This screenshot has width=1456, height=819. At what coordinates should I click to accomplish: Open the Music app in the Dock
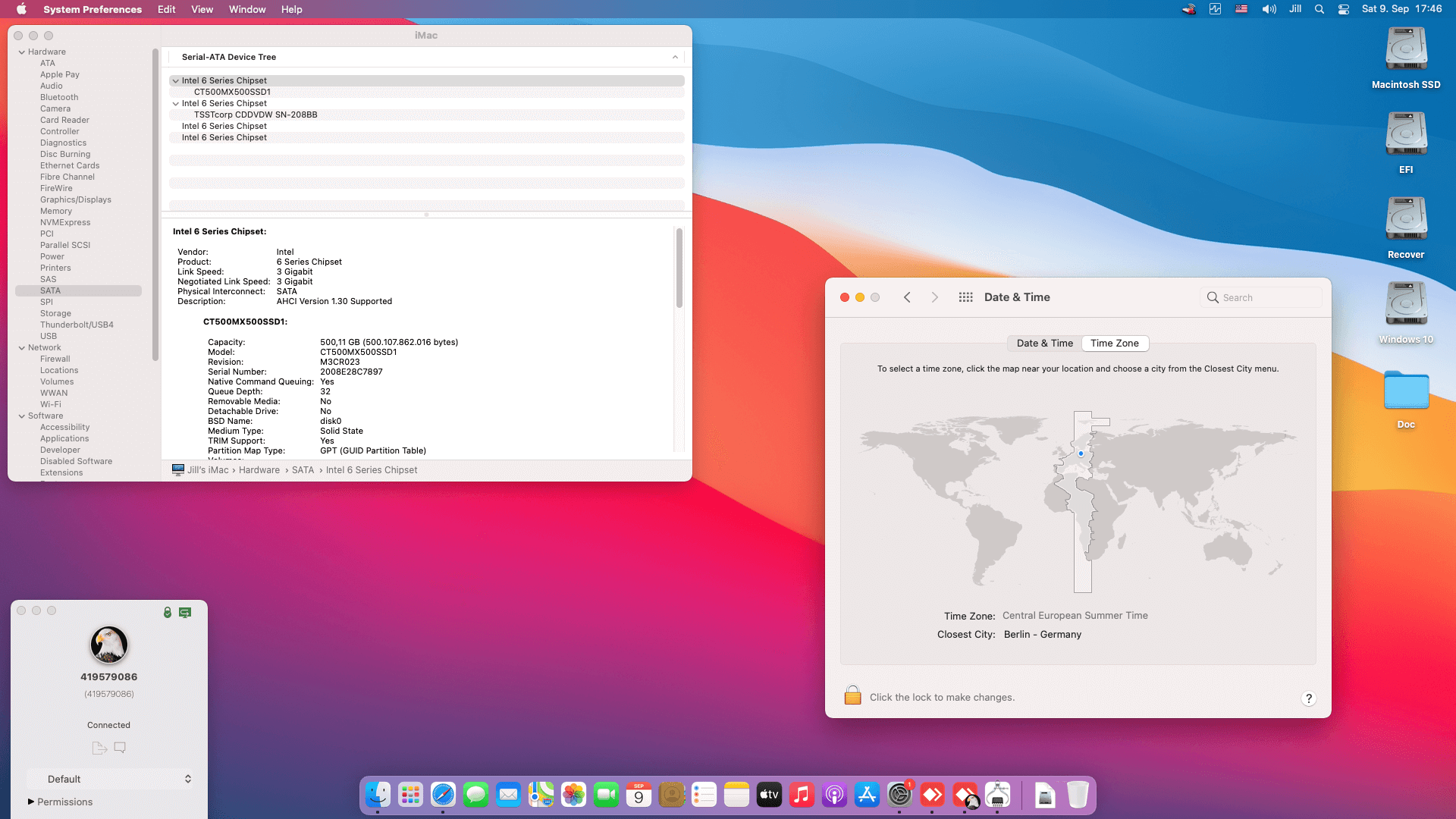point(802,795)
